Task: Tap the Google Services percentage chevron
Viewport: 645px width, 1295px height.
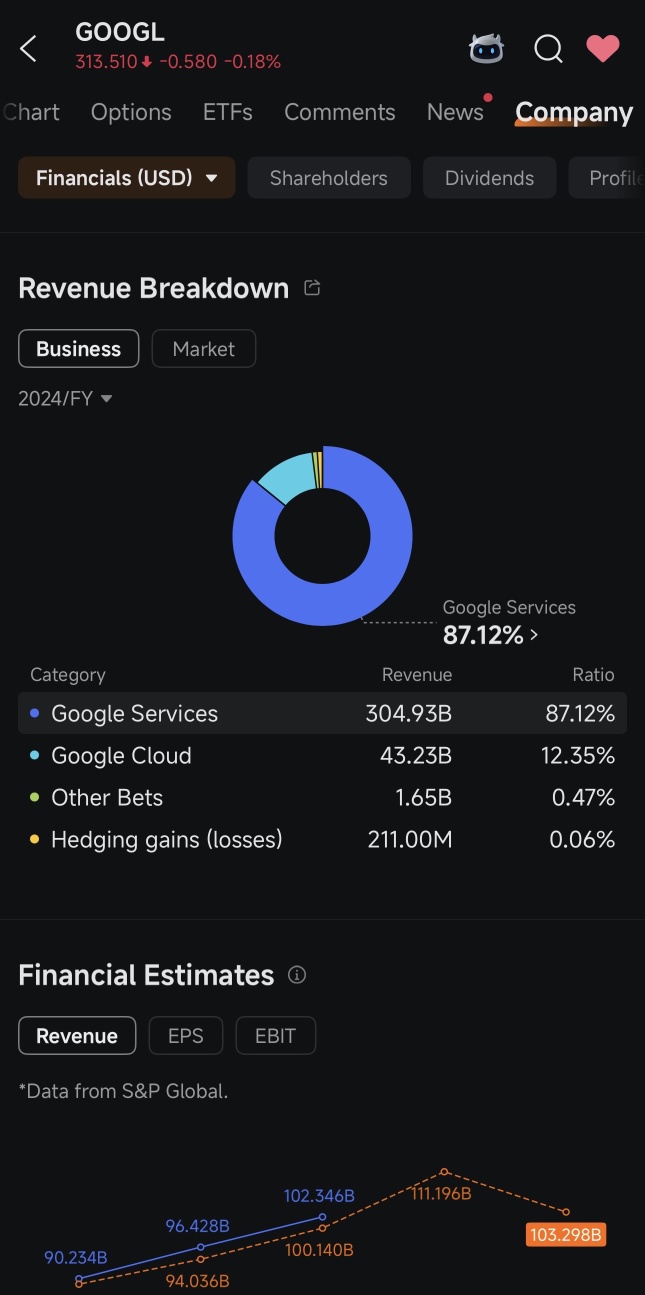Action: pyautogui.click(x=533, y=634)
